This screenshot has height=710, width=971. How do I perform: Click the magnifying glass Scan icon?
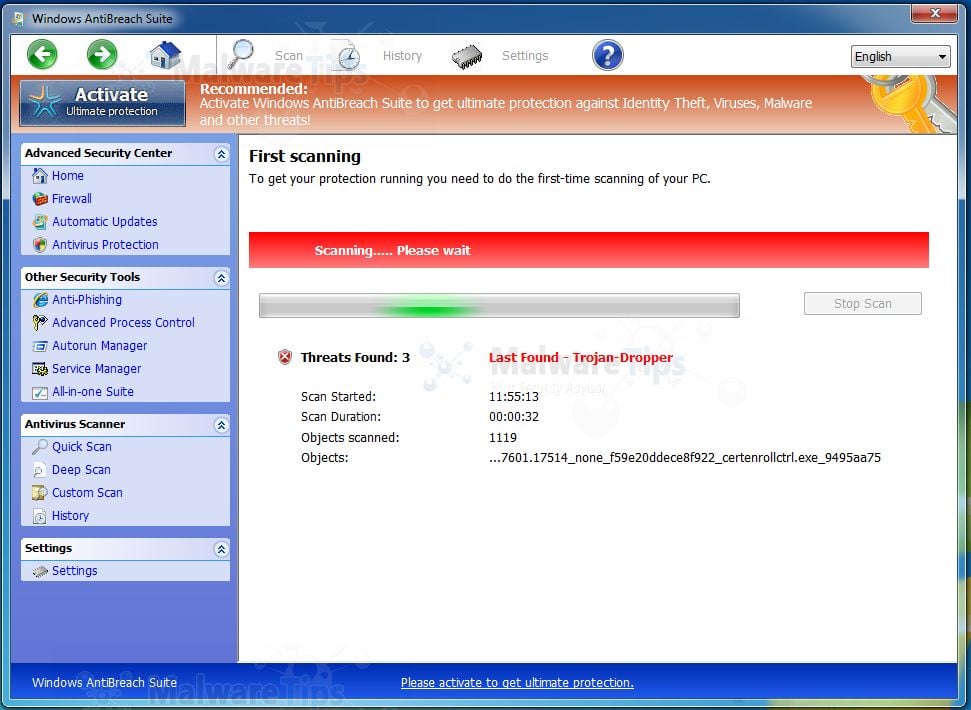click(240, 54)
